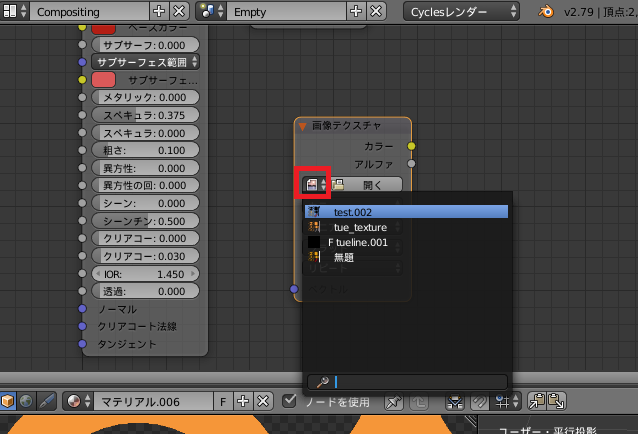Click the go to parent node tree icon
Viewport: 638px width, 434px height.
point(419,402)
